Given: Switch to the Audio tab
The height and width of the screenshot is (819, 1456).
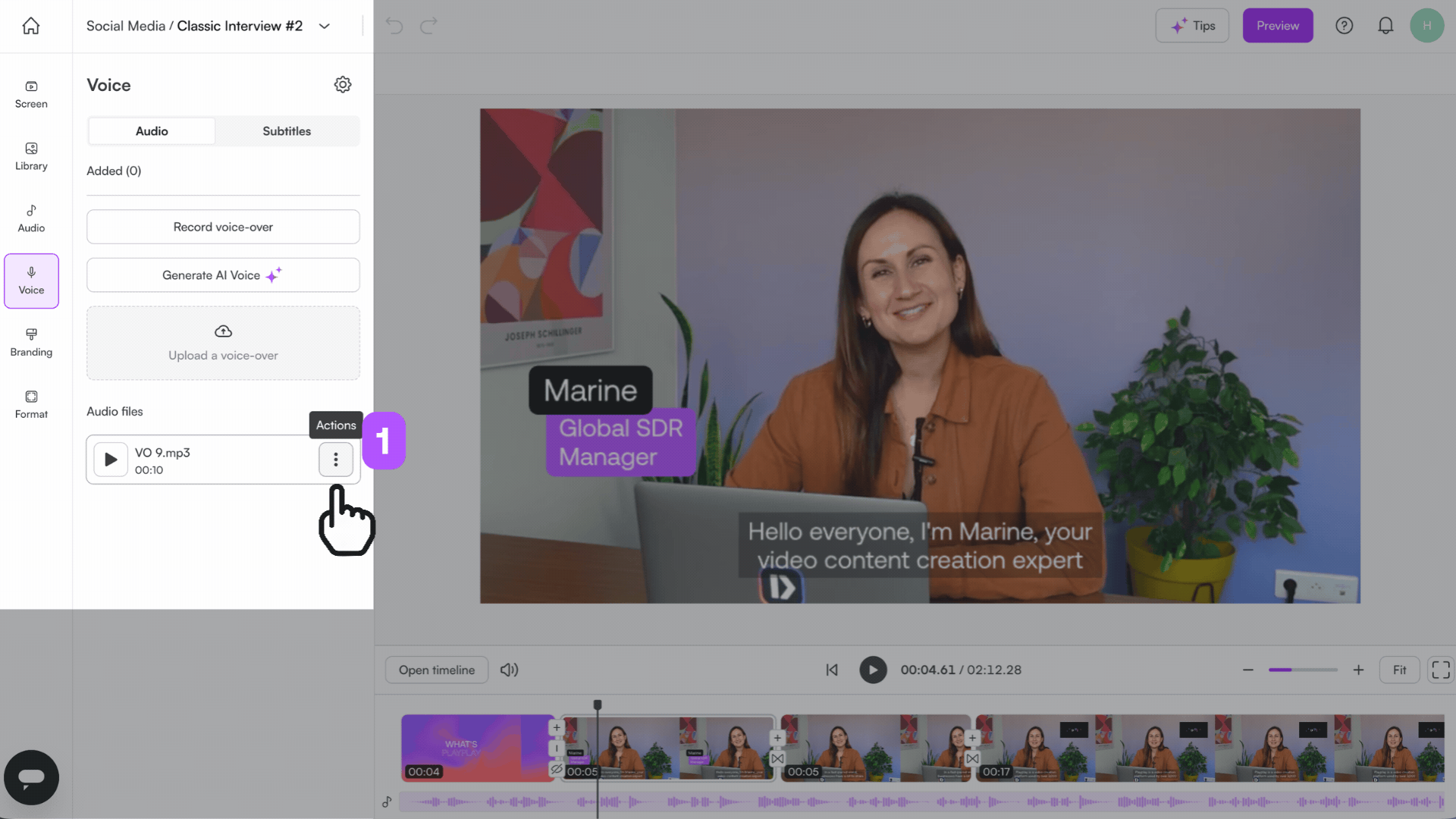Looking at the screenshot, I should click(x=152, y=131).
